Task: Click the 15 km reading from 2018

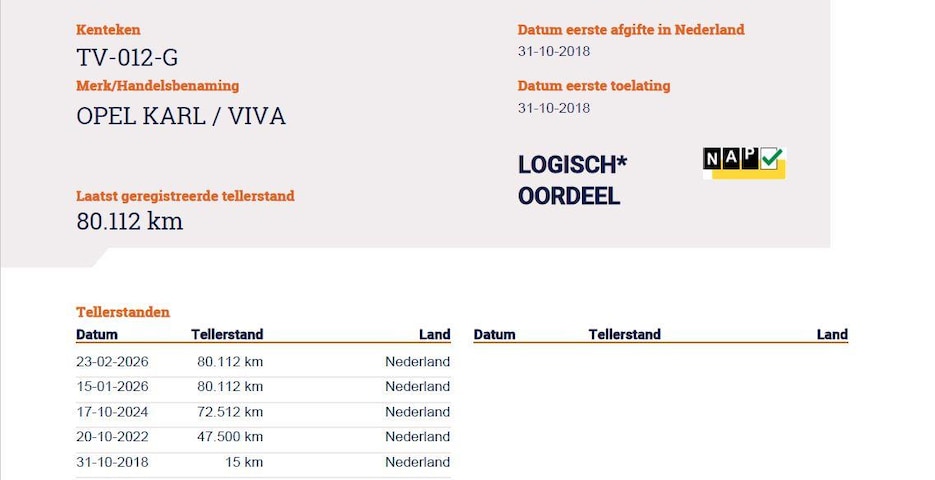Action: (244, 462)
